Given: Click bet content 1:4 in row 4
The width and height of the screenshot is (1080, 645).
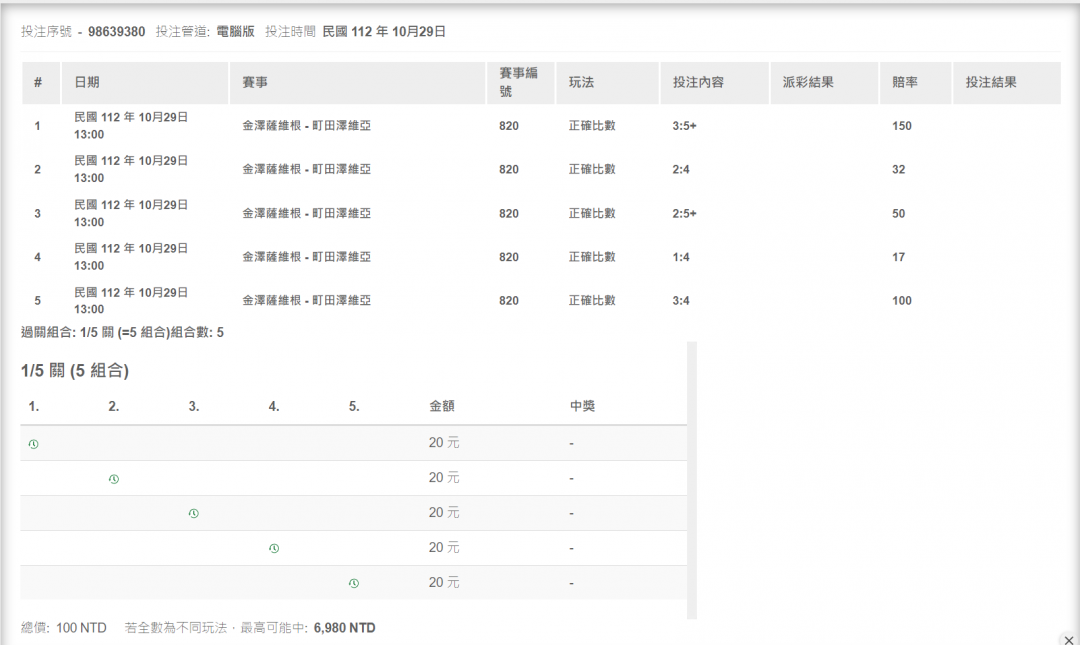Looking at the screenshot, I should point(681,257).
